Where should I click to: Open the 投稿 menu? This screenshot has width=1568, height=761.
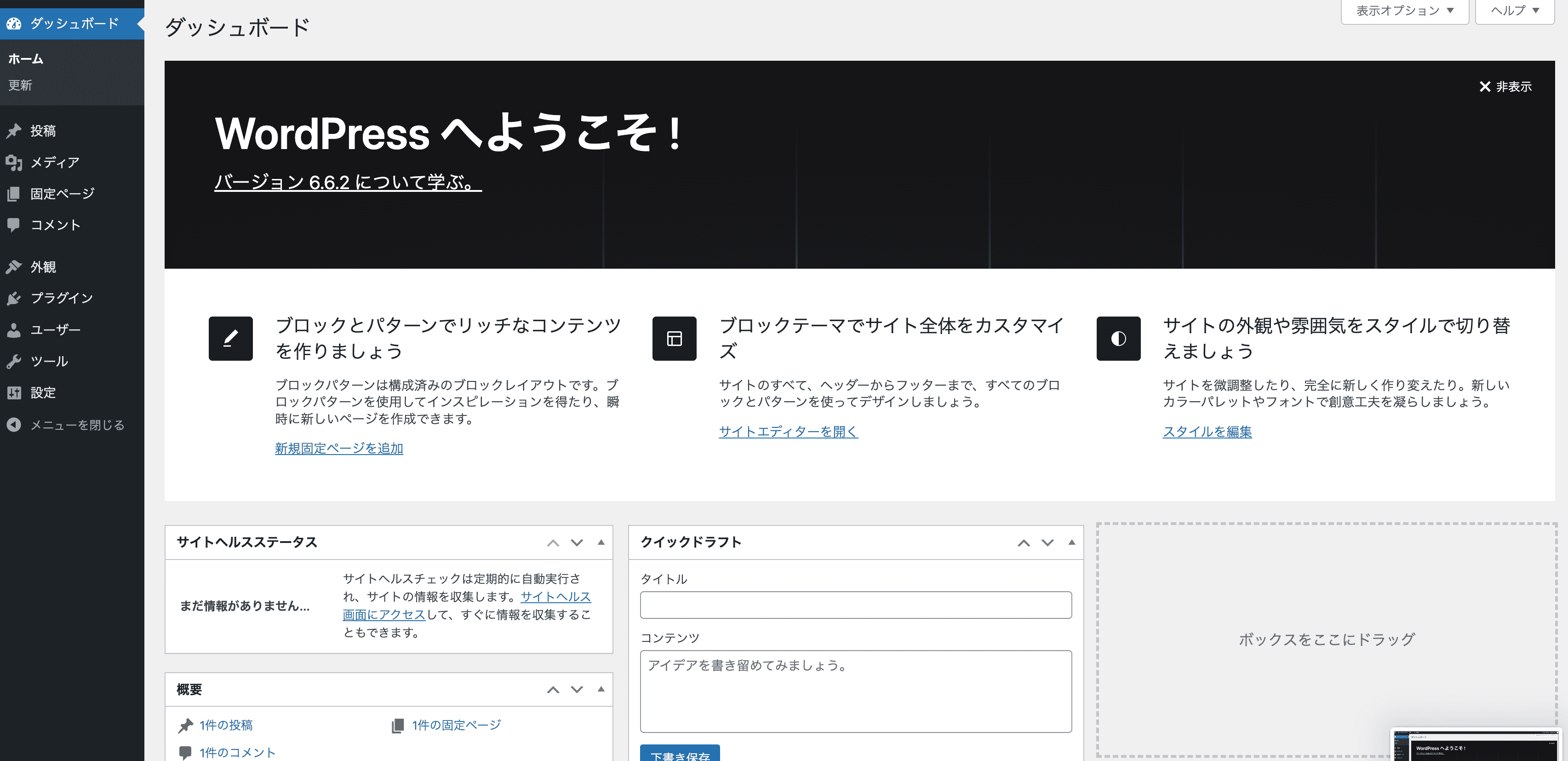[72, 130]
